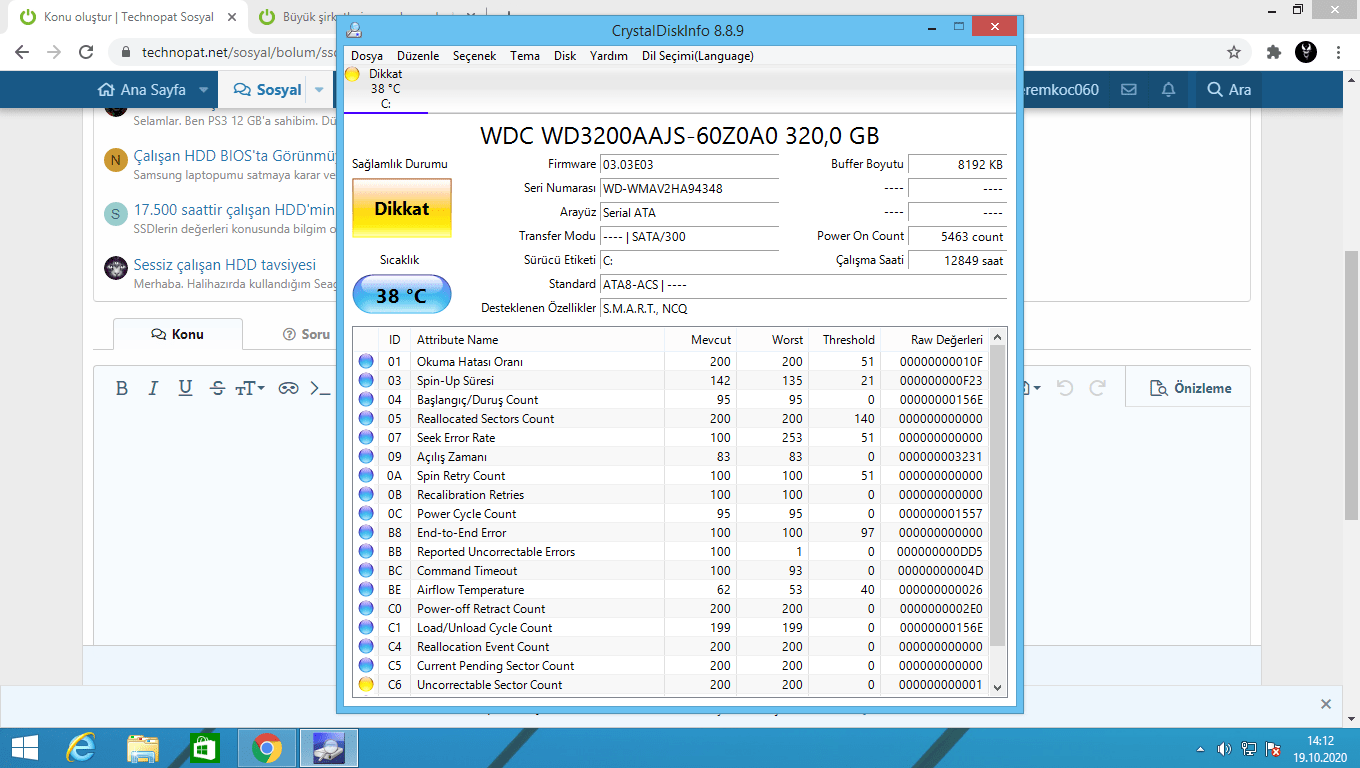The height and width of the screenshot is (768, 1360).
Task: Click the Attribute Name column header
Action: [x=537, y=339]
